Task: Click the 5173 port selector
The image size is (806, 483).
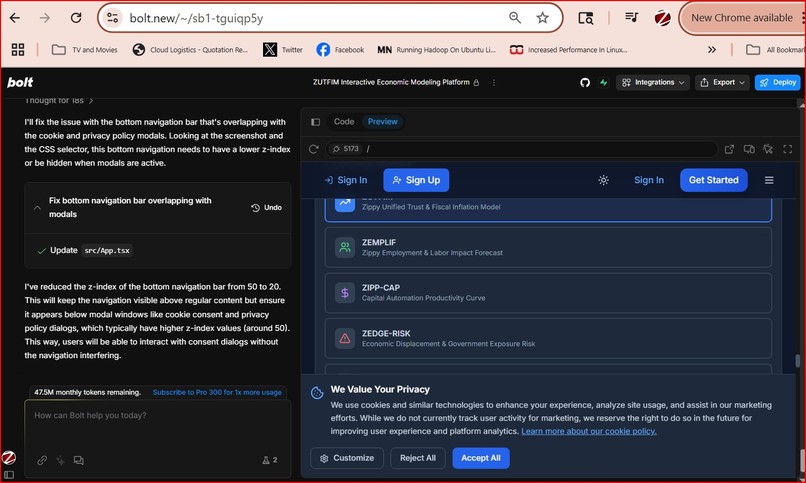Action: pos(345,149)
